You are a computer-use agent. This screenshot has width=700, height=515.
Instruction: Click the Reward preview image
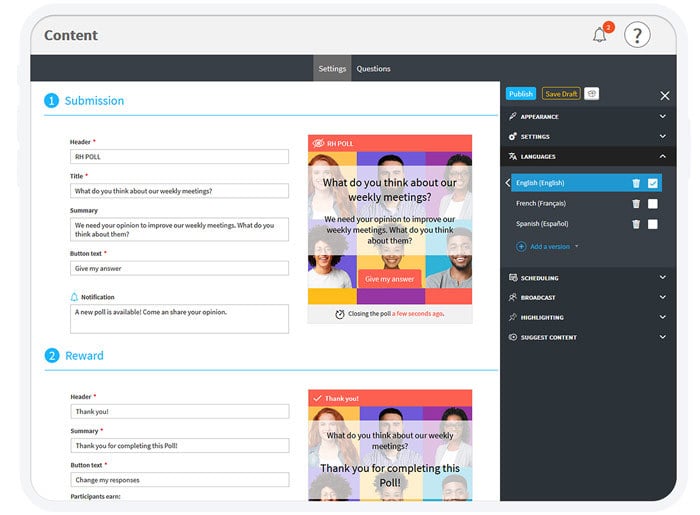390,453
